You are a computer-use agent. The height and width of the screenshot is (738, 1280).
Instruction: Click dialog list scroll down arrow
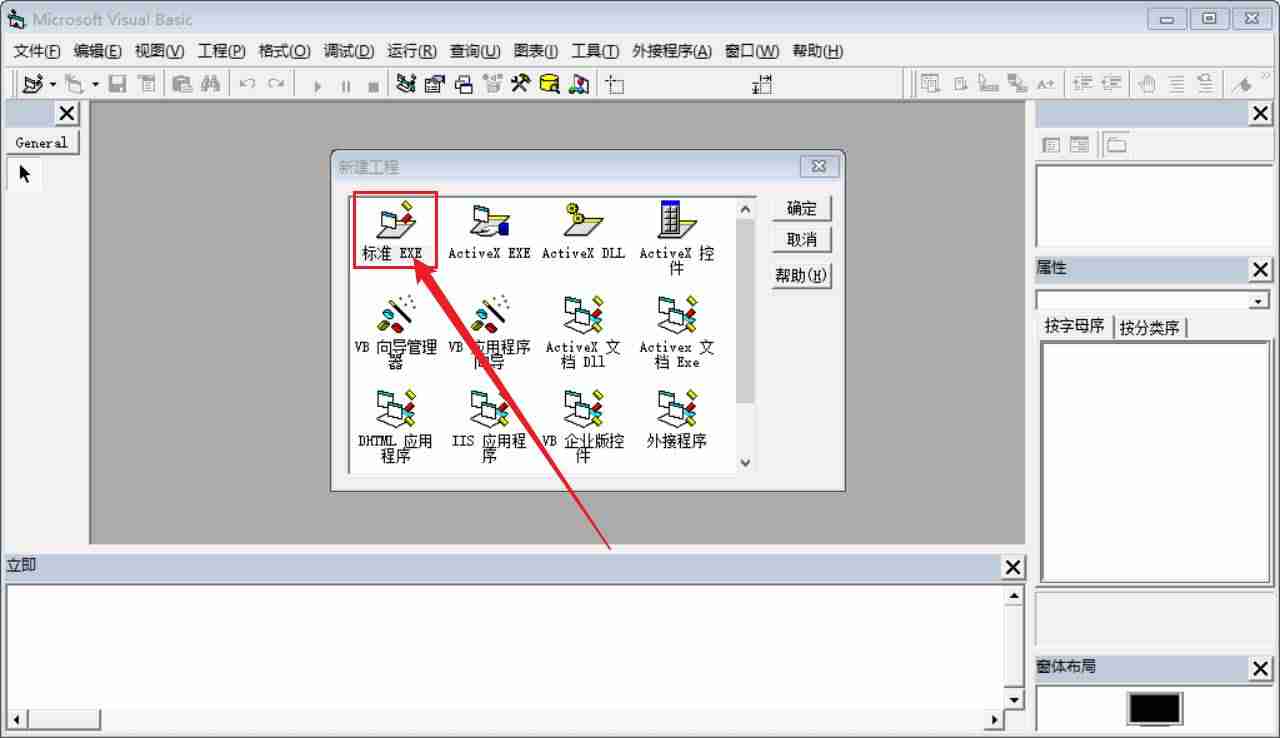[x=744, y=463]
